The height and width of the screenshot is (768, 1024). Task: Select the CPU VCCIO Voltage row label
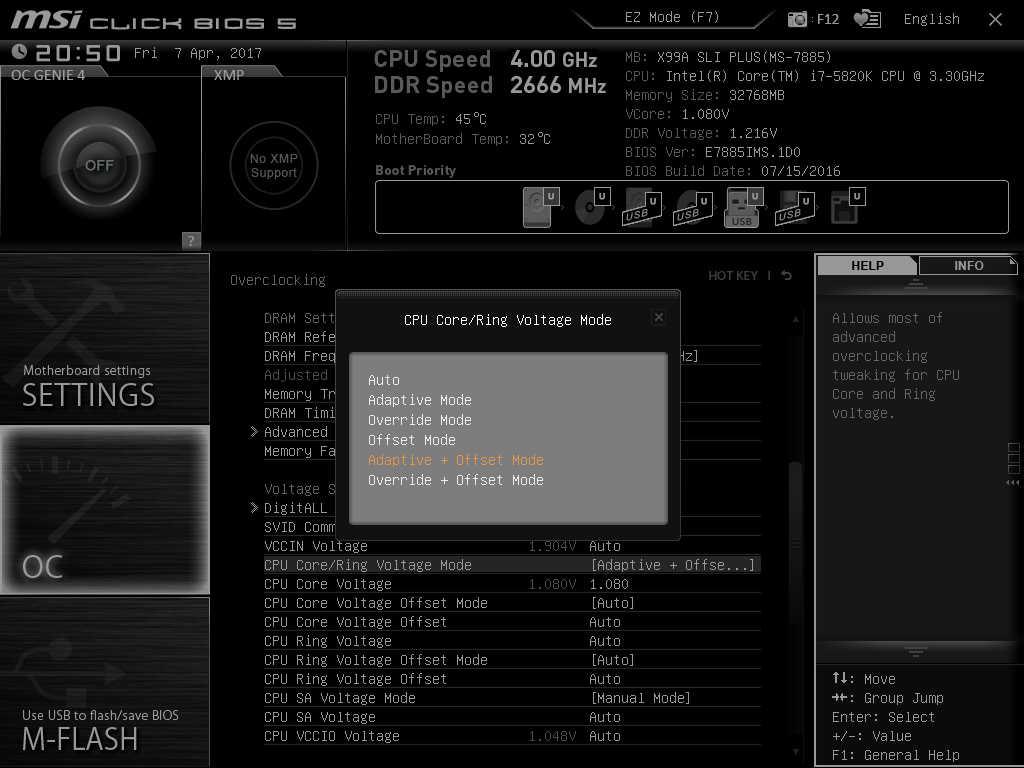332,736
